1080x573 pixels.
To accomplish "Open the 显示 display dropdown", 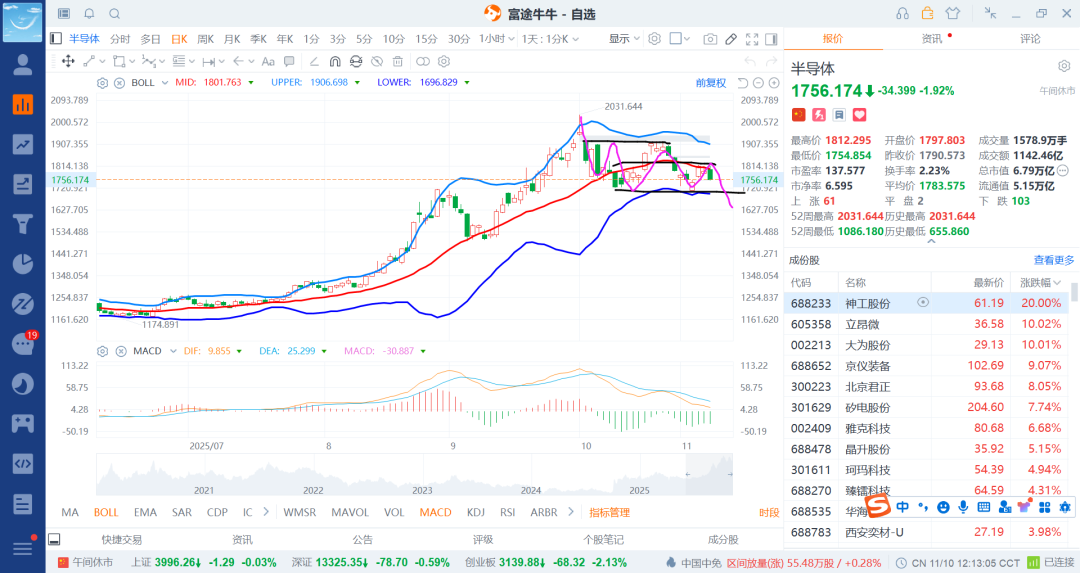I will tap(624, 39).
